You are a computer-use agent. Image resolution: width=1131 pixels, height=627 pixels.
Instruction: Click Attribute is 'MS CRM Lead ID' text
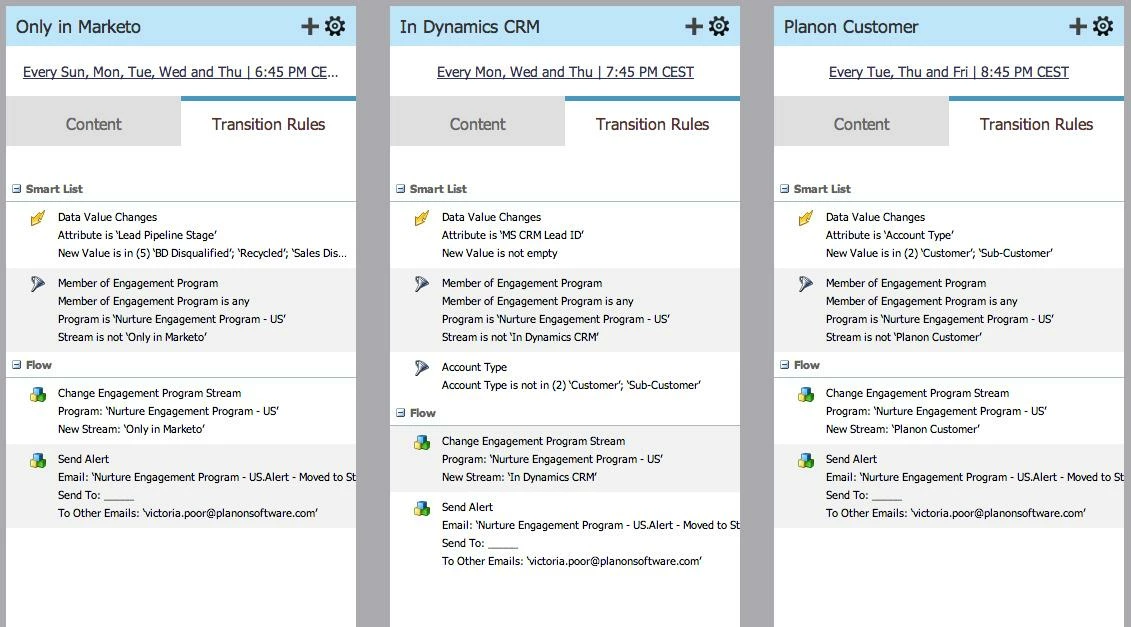point(513,235)
